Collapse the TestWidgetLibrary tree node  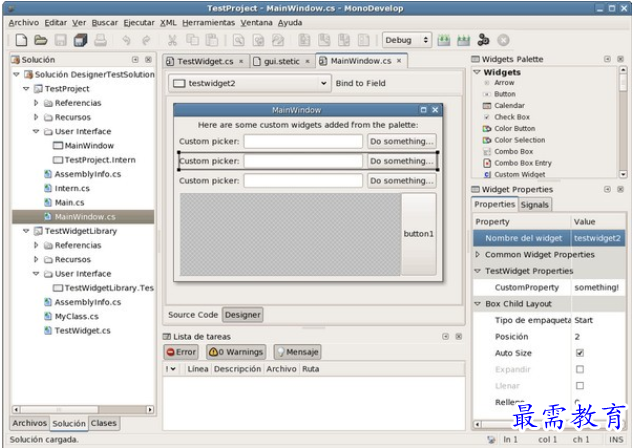click(26, 231)
